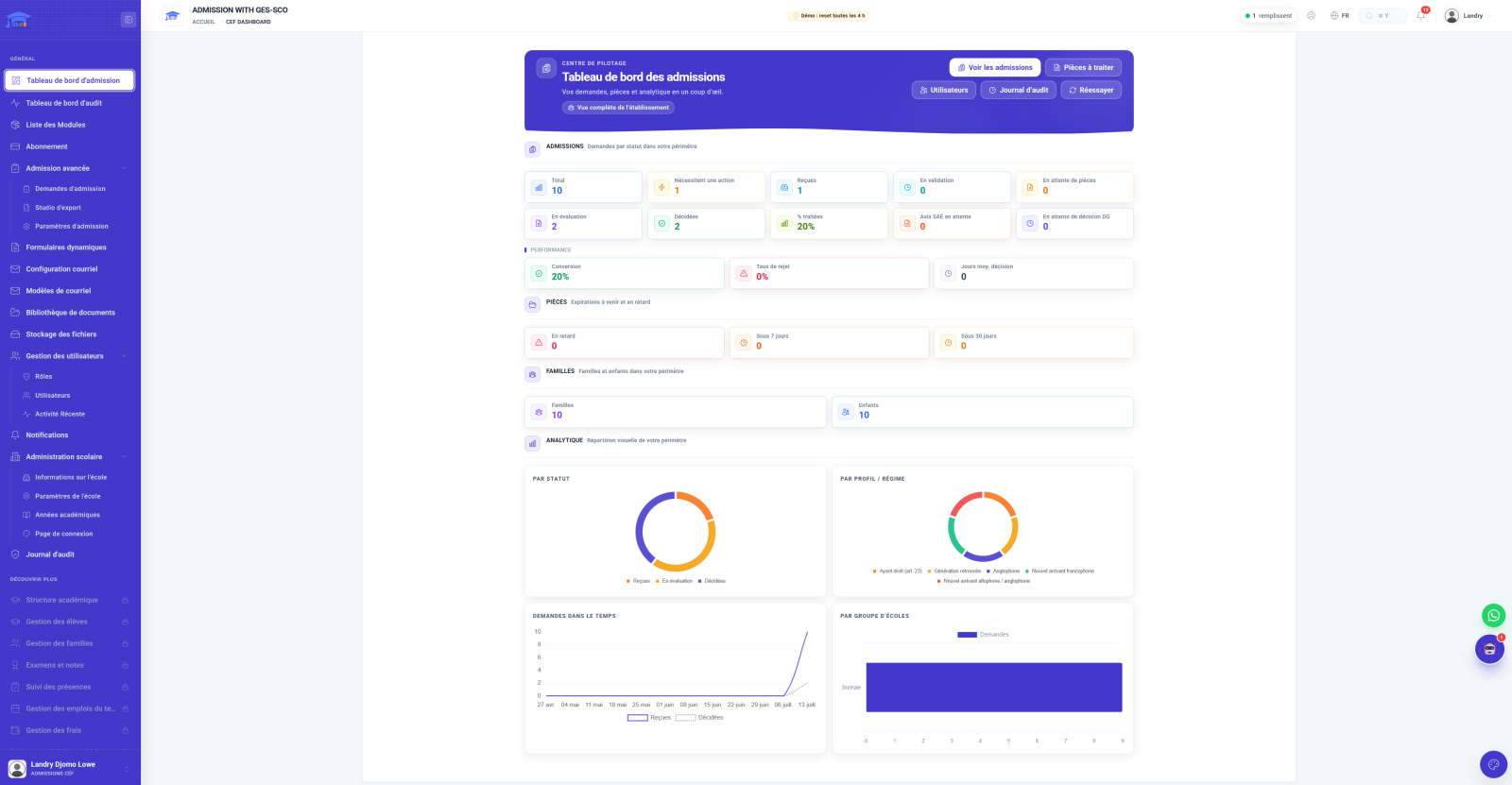Toggle Décidées legend in Demandes dans le temps chart
Screen dimensions: 1512x785
(x=699, y=718)
